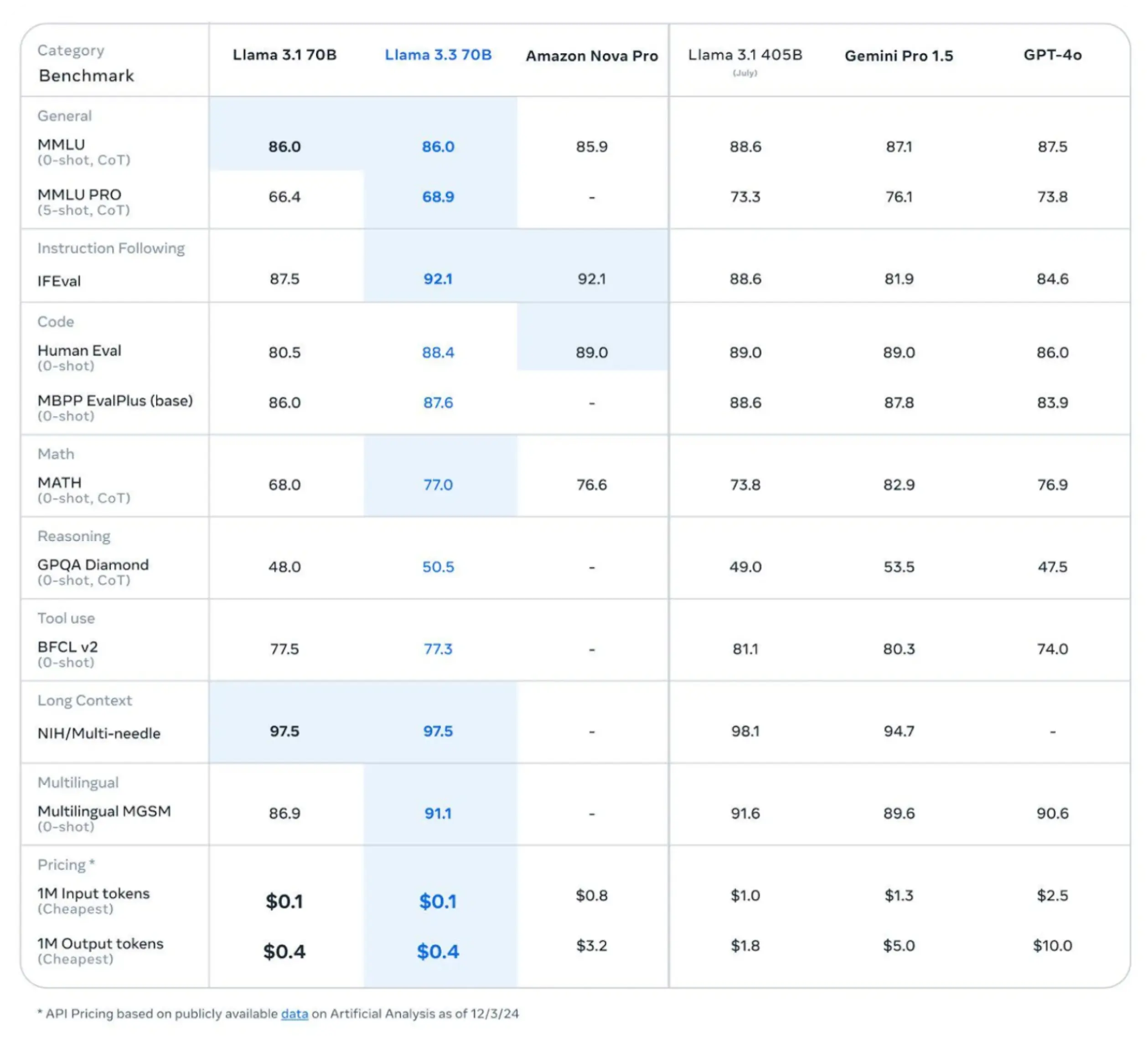This screenshot has height=1042, width=1148.
Task: Click the 'General' category label
Action: (64, 116)
